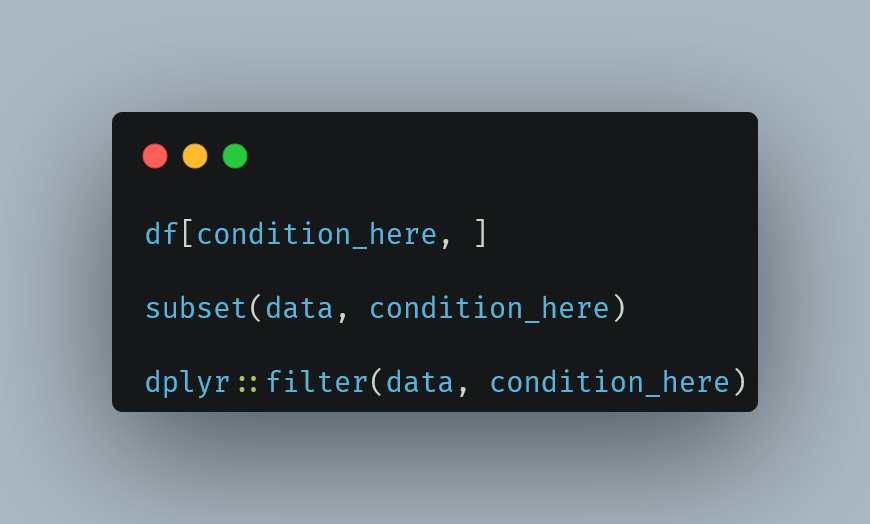Click the red close dot
This screenshot has width=870, height=524.
click(155, 156)
